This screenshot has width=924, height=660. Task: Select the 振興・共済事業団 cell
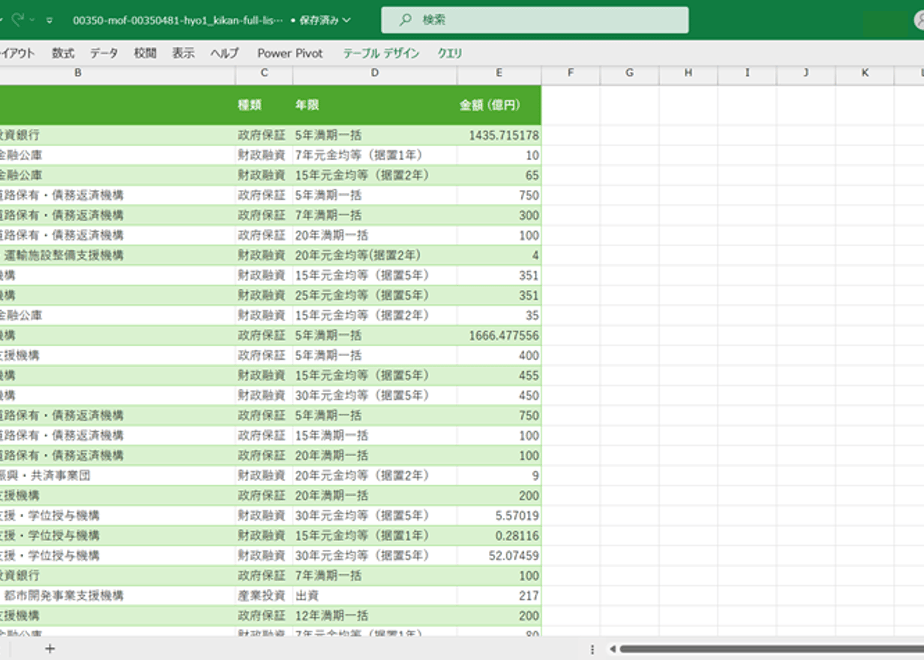[117, 476]
